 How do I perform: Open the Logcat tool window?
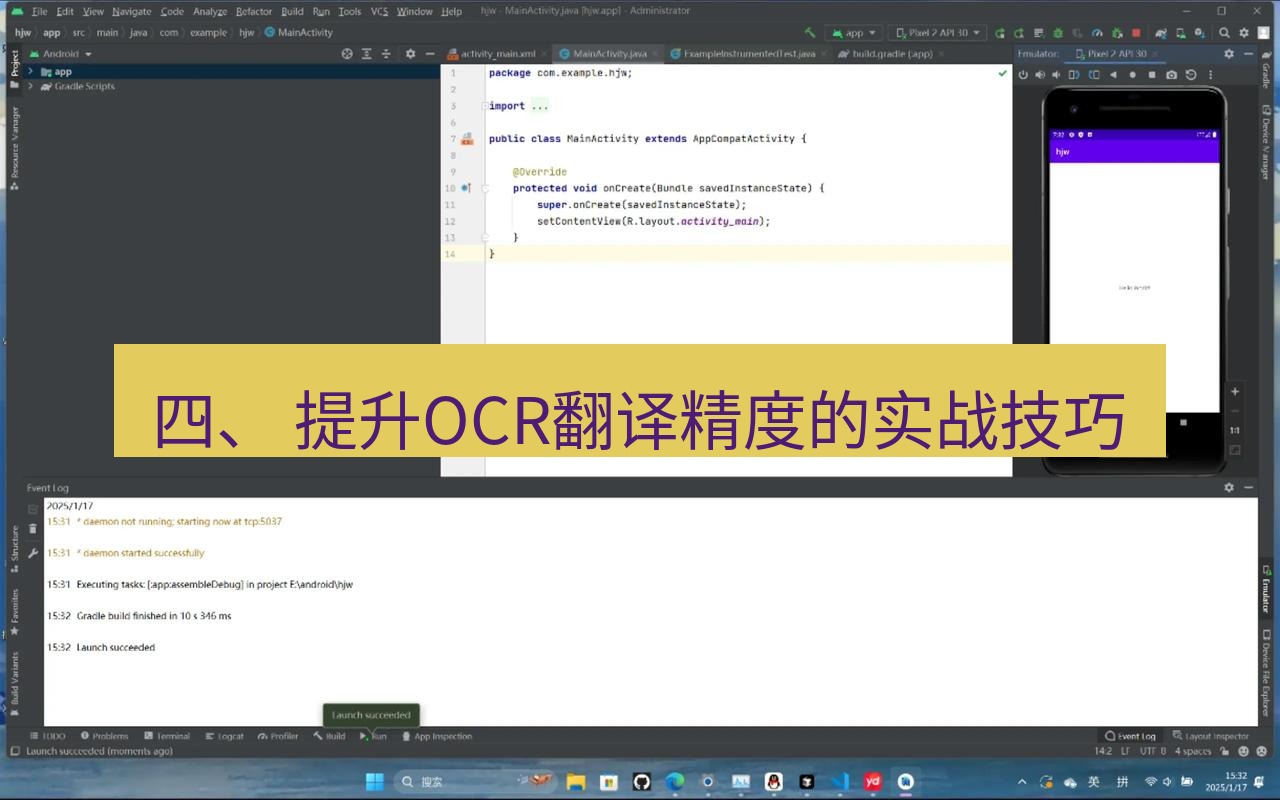pyautogui.click(x=224, y=736)
